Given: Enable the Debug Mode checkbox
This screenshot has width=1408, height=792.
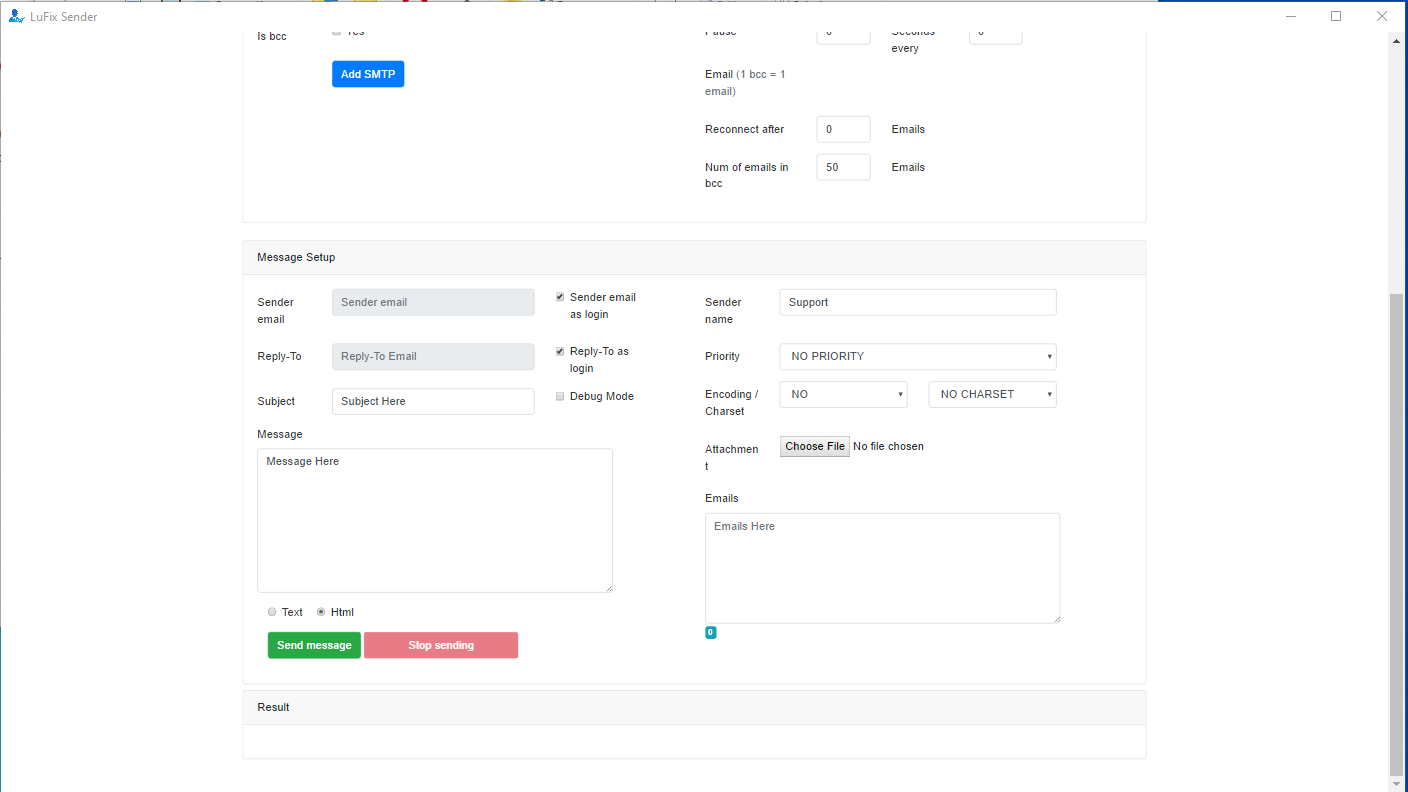Looking at the screenshot, I should [x=560, y=397].
